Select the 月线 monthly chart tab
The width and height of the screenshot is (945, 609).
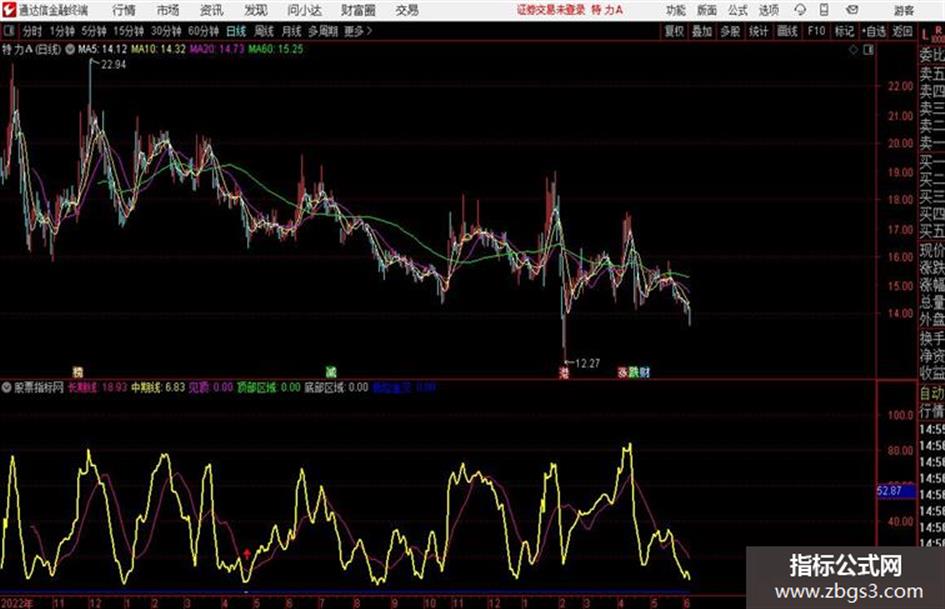292,31
